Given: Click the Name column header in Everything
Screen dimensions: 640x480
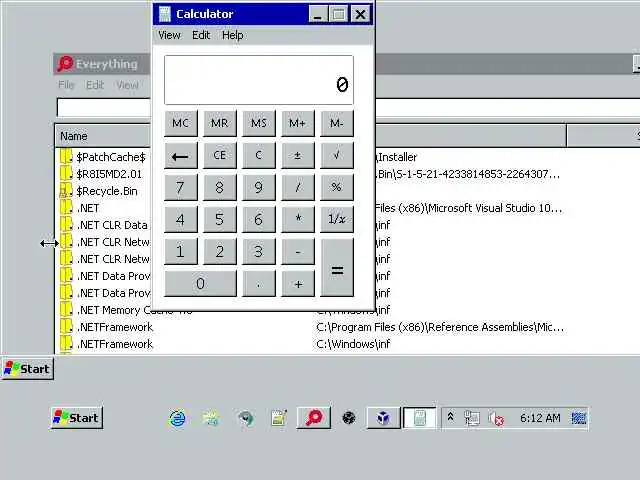Looking at the screenshot, I should tap(103, 136).
